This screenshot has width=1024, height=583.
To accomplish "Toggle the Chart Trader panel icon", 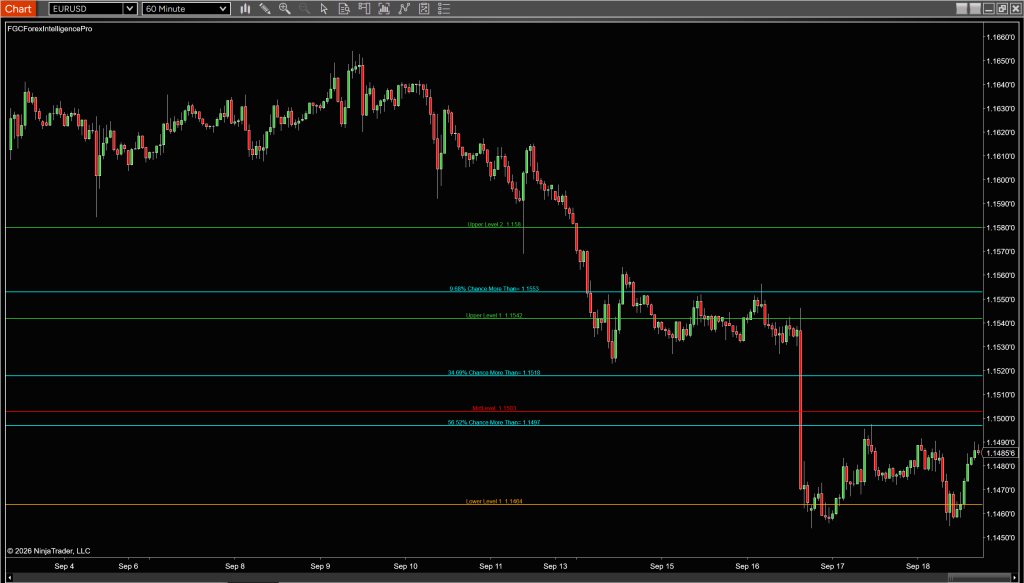I will (364, 8).
